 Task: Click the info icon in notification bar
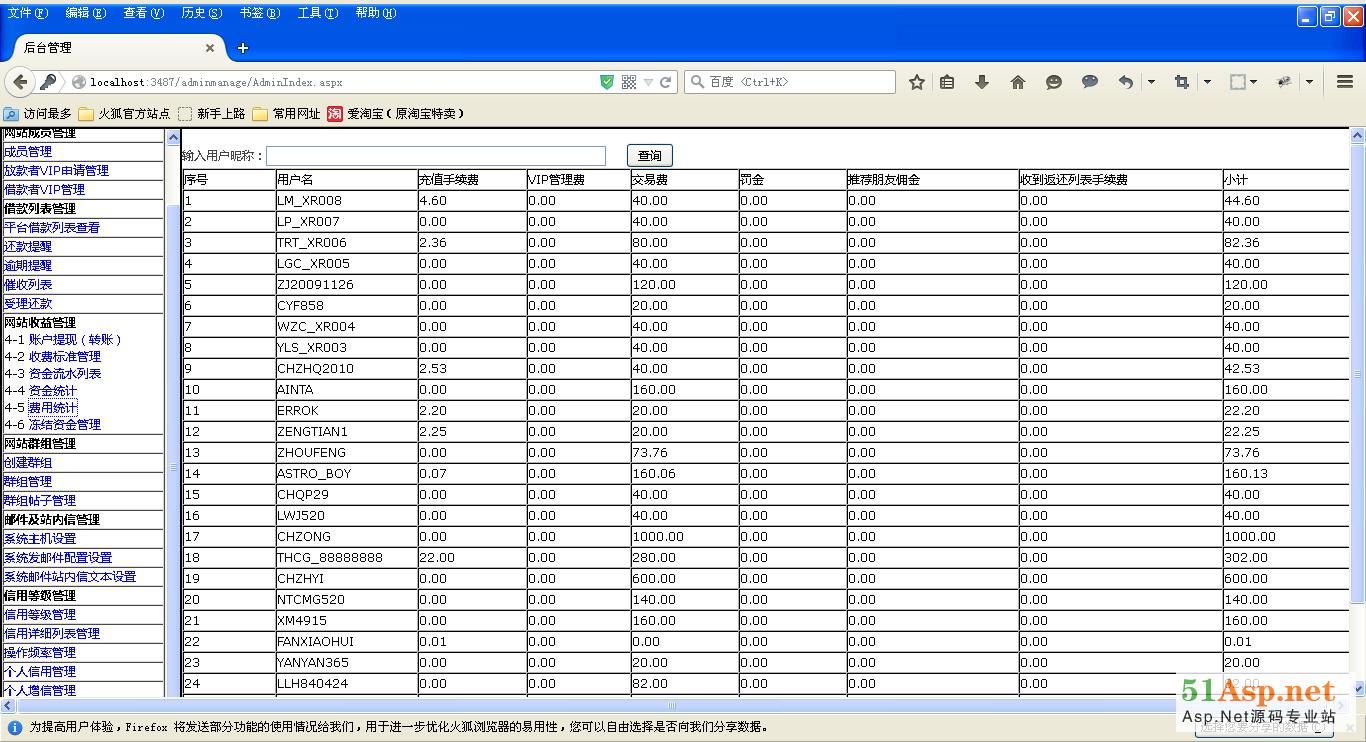click(x=14, y=728)
